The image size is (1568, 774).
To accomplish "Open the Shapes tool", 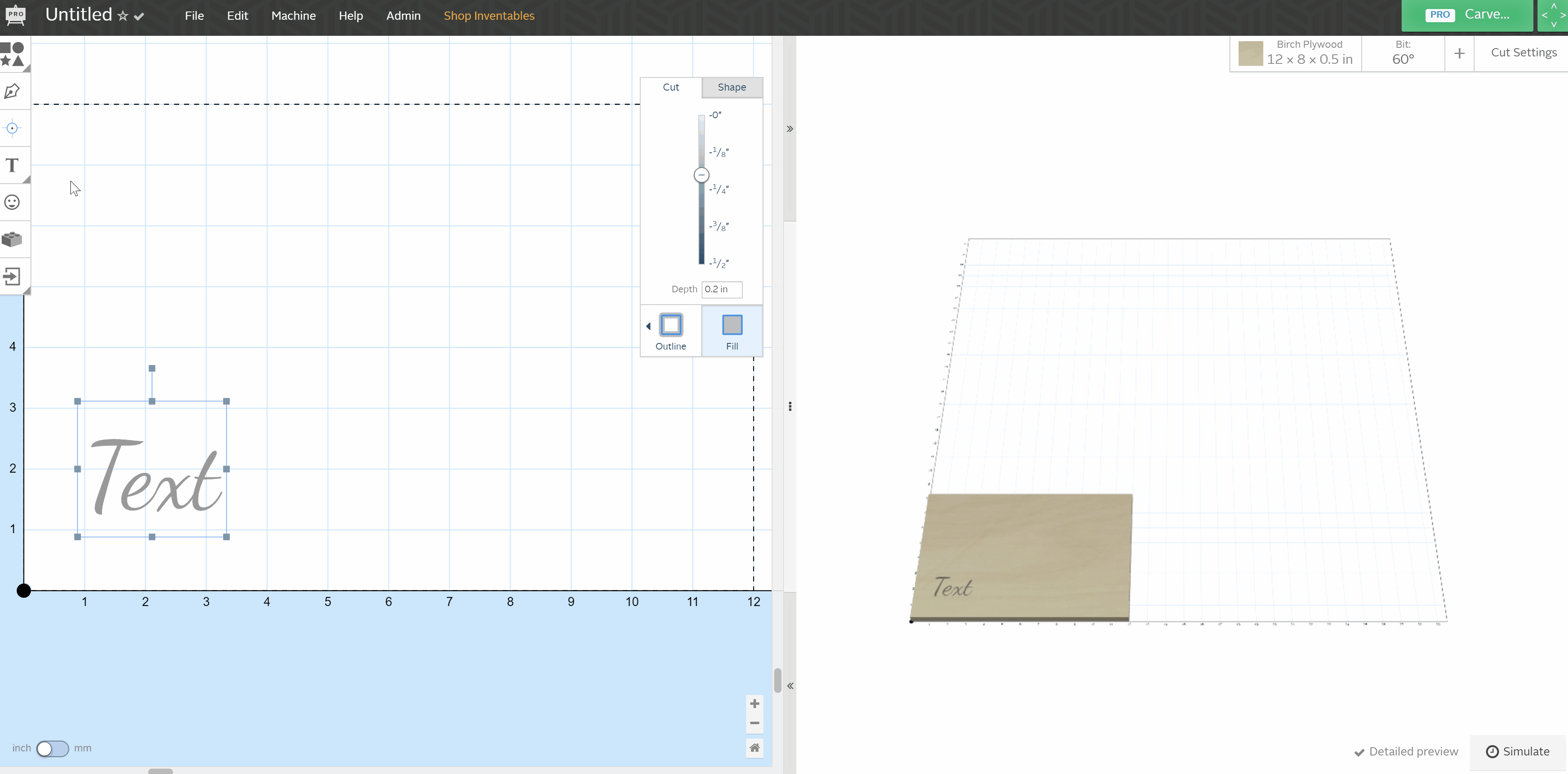I will 12,54.
